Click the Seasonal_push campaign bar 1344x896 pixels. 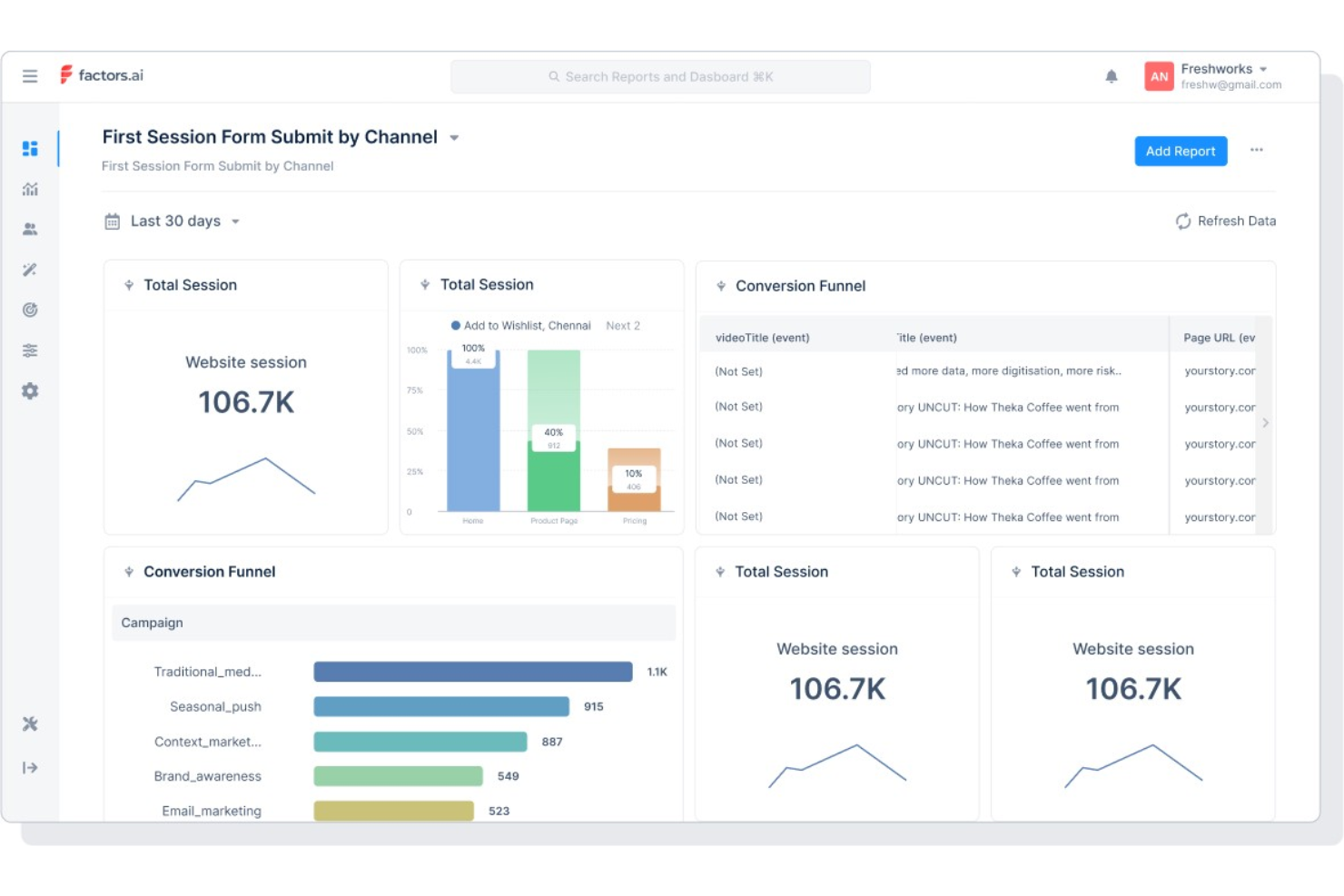(441, 706)
